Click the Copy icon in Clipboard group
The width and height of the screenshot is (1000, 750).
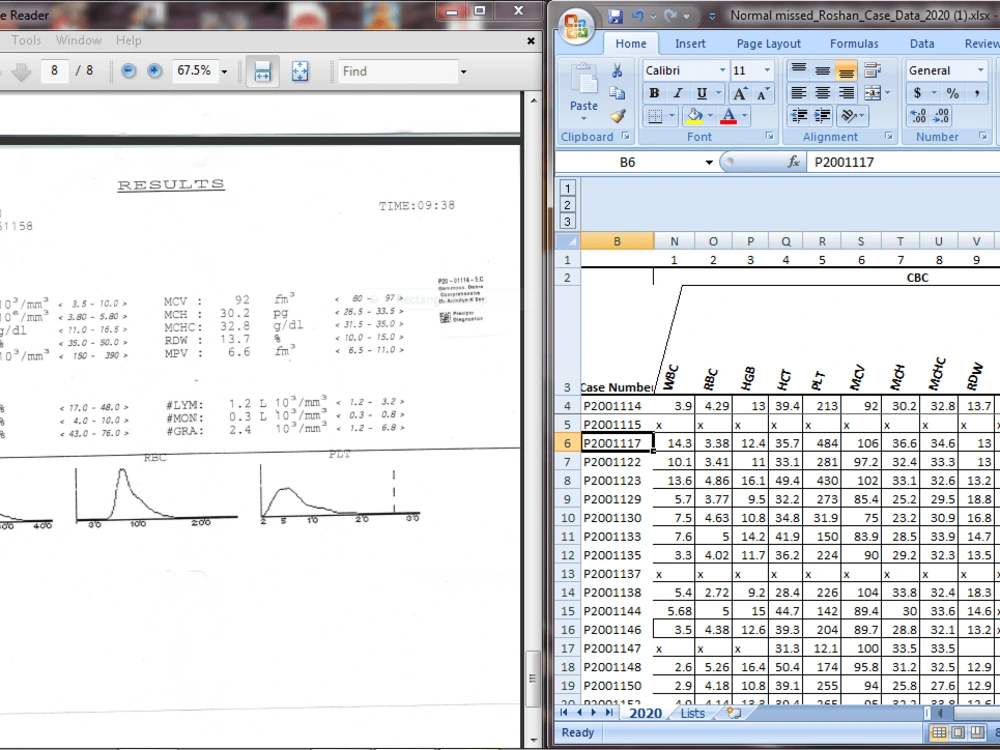click(x=617, y=93)
